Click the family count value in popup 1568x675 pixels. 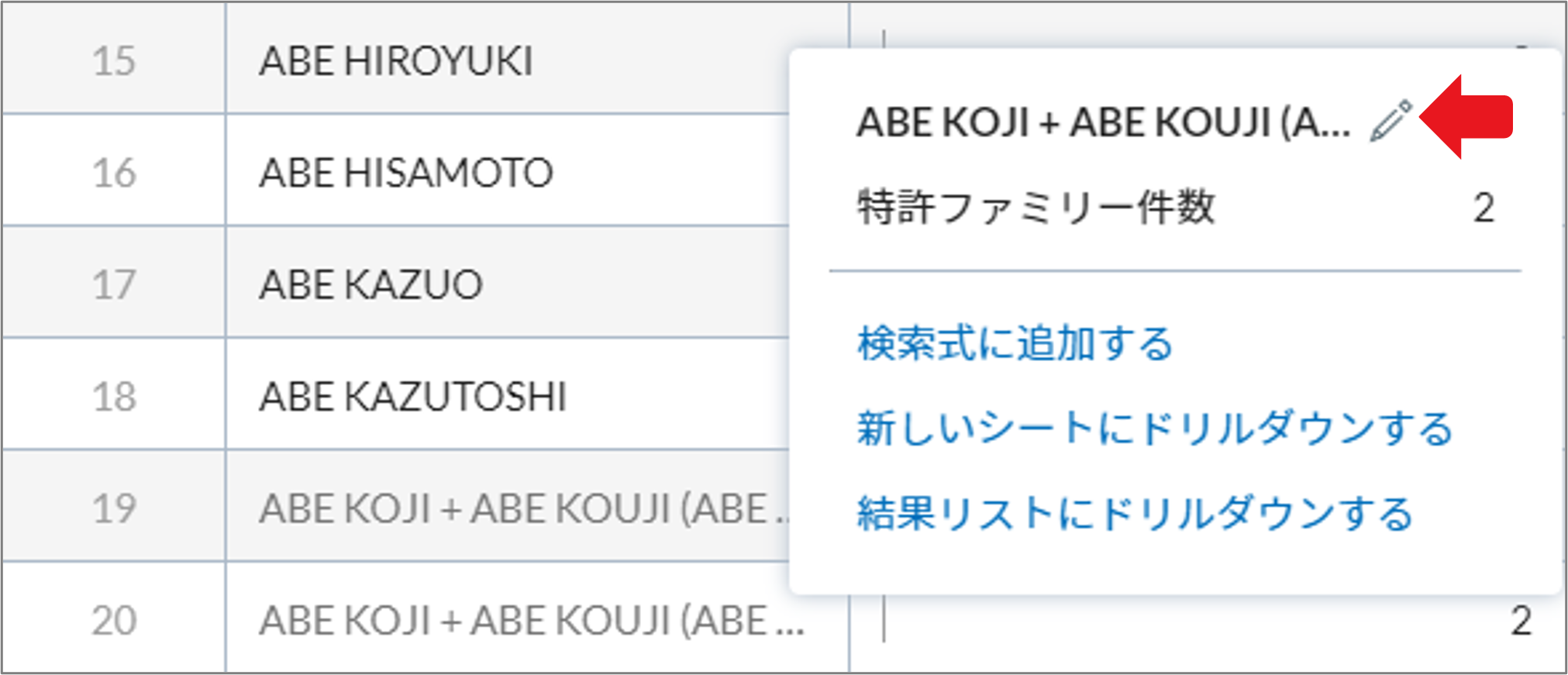click(1484, 208)
